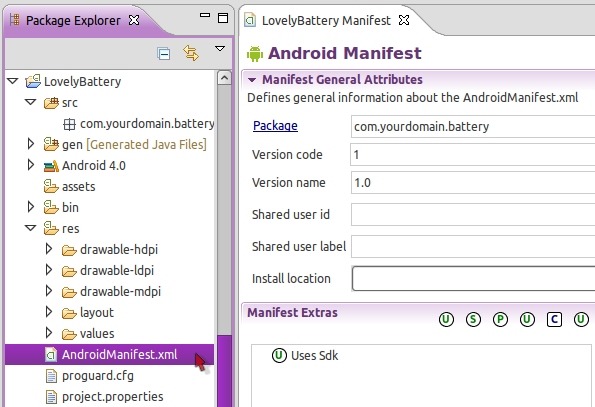Image resolution: width=595 pixels, height=407 pixels.
Task: Click the res folder icon
Action: (x=51, y=228)
